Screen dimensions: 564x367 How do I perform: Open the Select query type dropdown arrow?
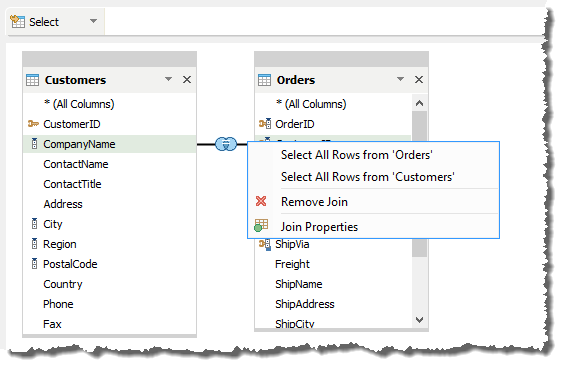click(94, 21)
